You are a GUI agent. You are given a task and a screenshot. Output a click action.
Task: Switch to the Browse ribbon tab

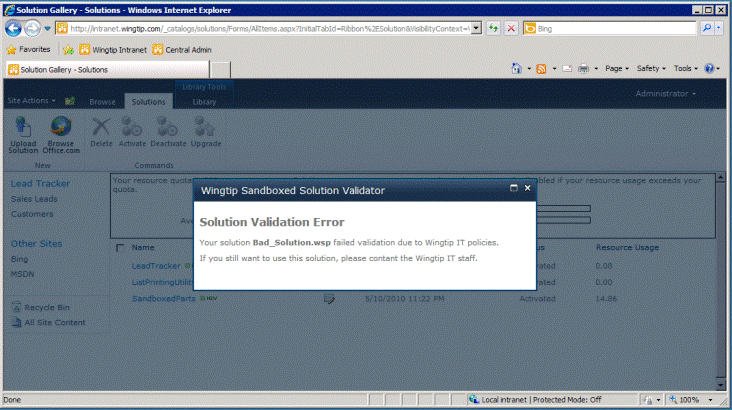tap(102, 102)
